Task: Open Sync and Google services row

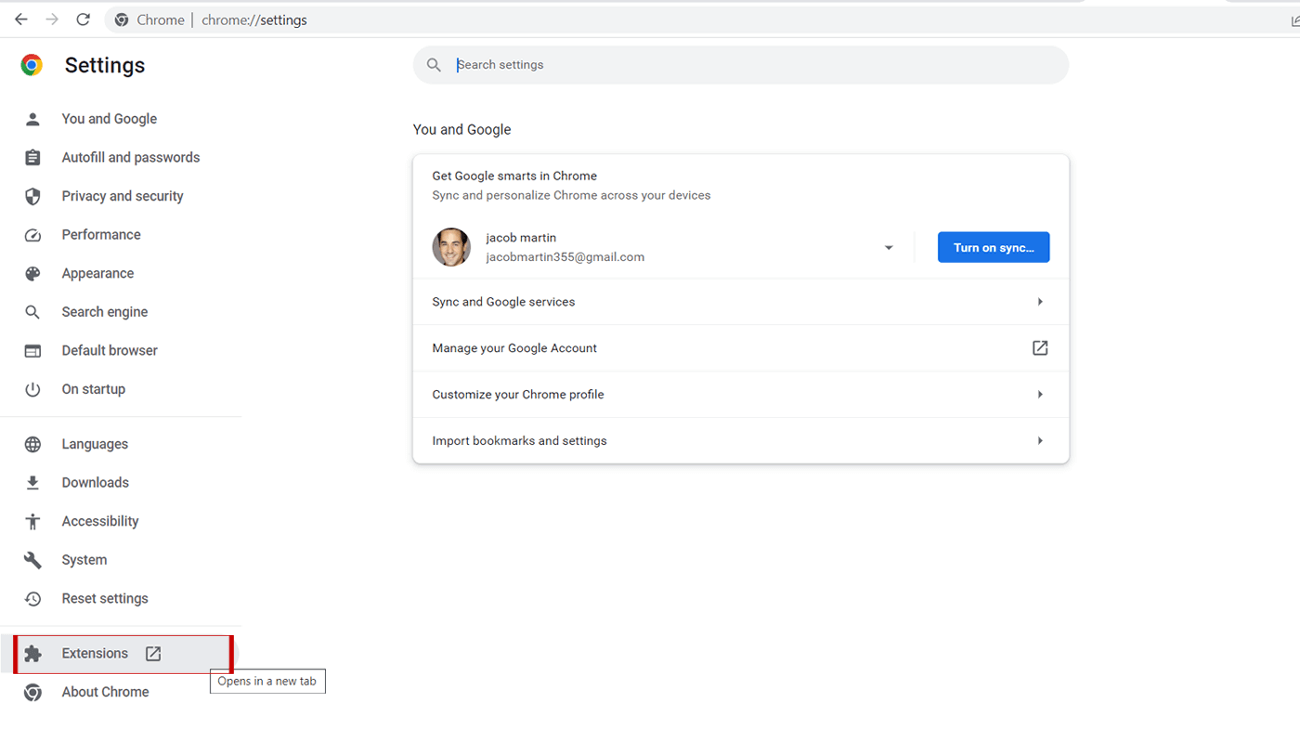Action: coord(741,302)
